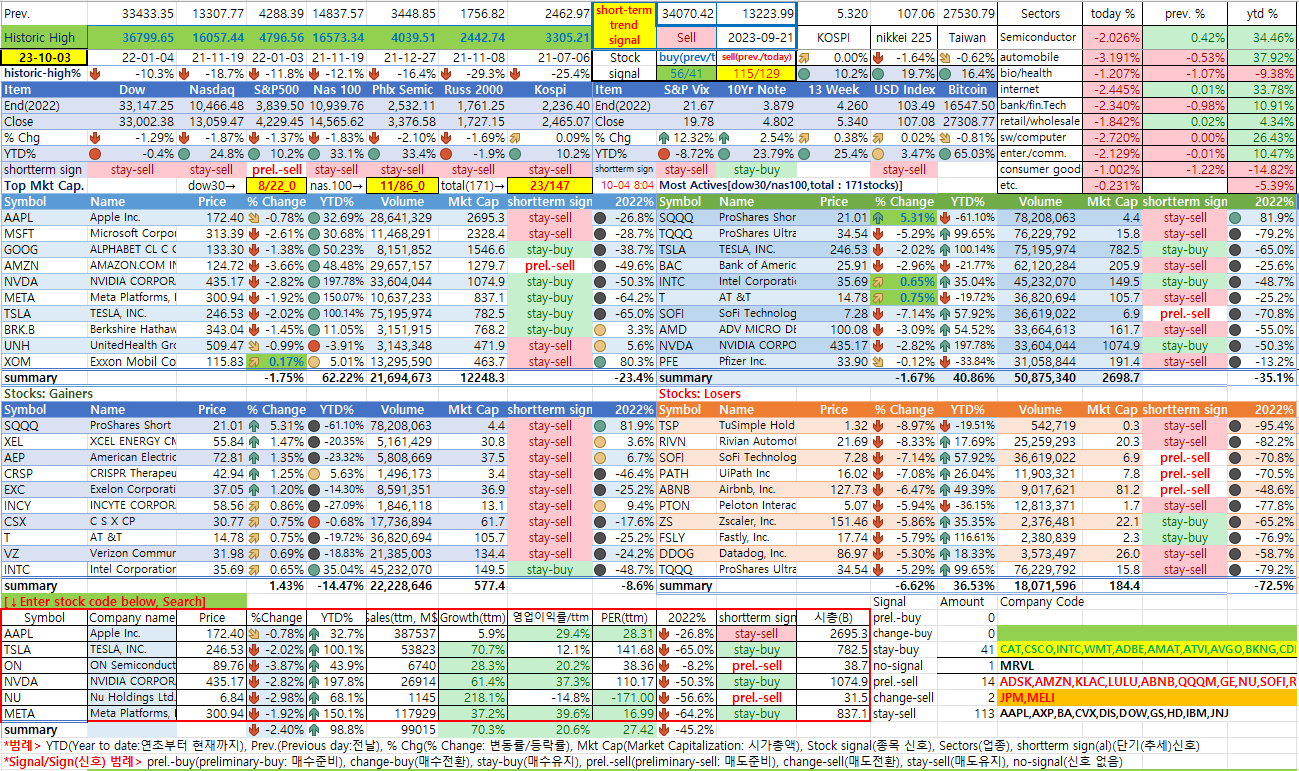
Task: Click orange circle icon in USD Index YTD% cell
Action: 878,154
